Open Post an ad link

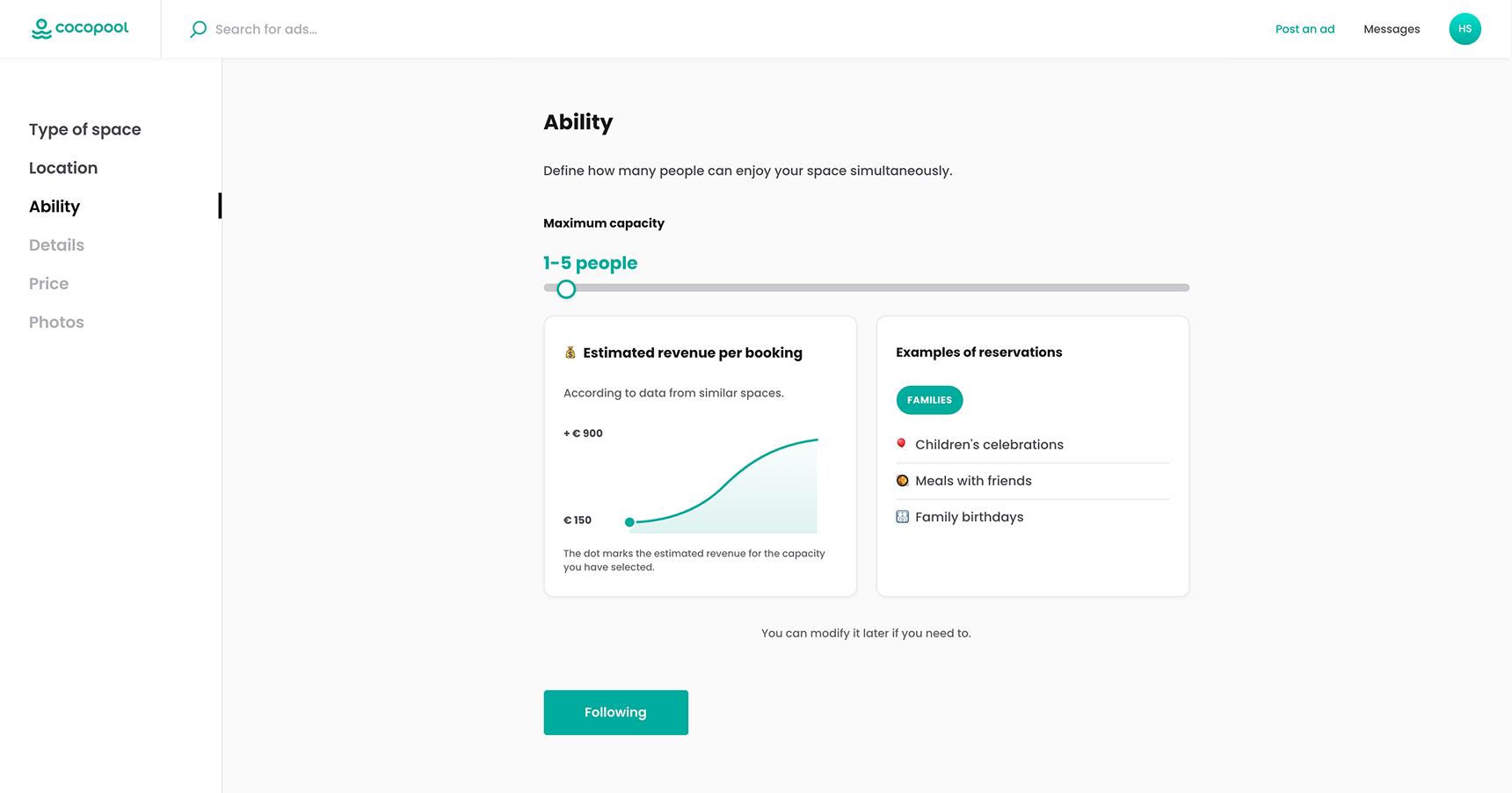point(1305,29)
